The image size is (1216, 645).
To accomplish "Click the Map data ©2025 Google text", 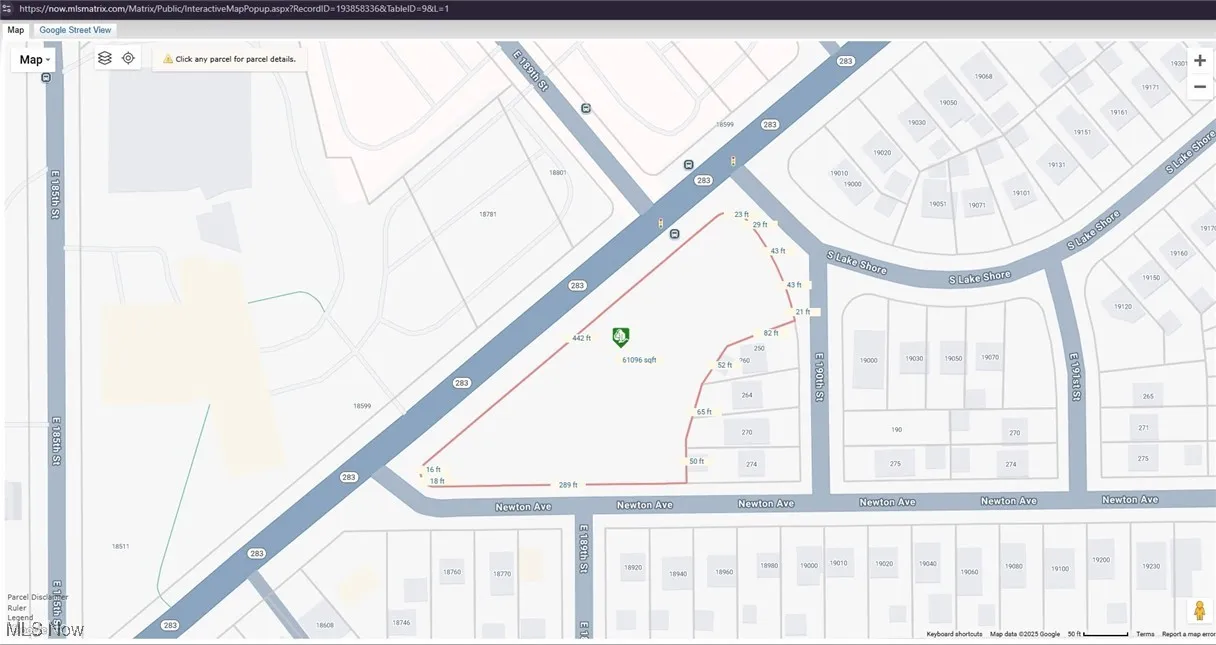I will coord(1025,634).
